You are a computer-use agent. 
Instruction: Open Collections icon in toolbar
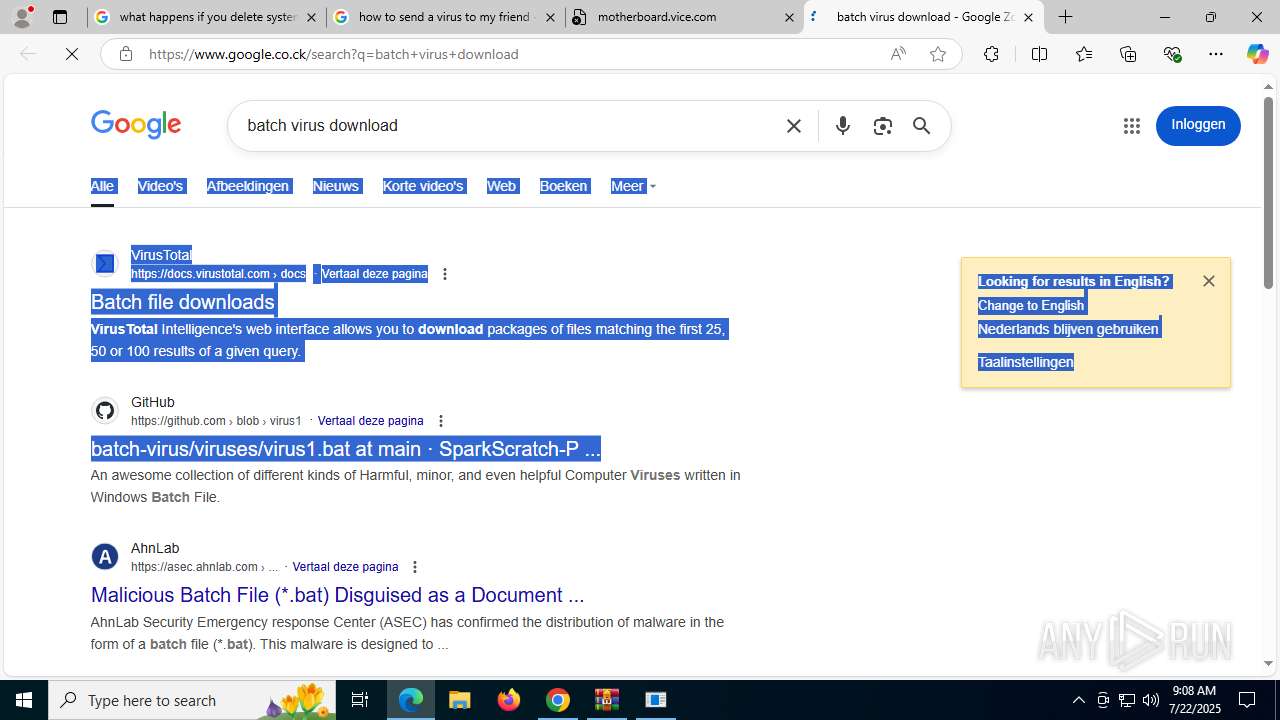[x=1128, y=54]
